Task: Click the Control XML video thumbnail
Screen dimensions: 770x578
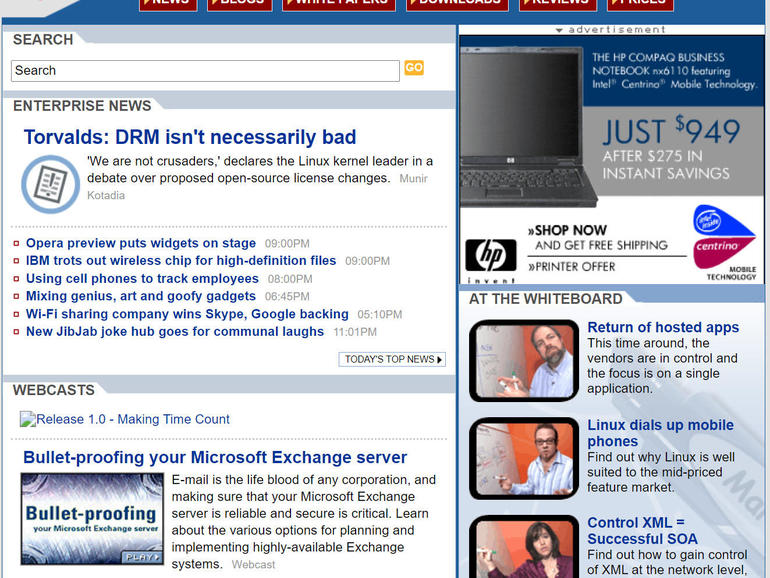Action: click(x=524, y=547)
